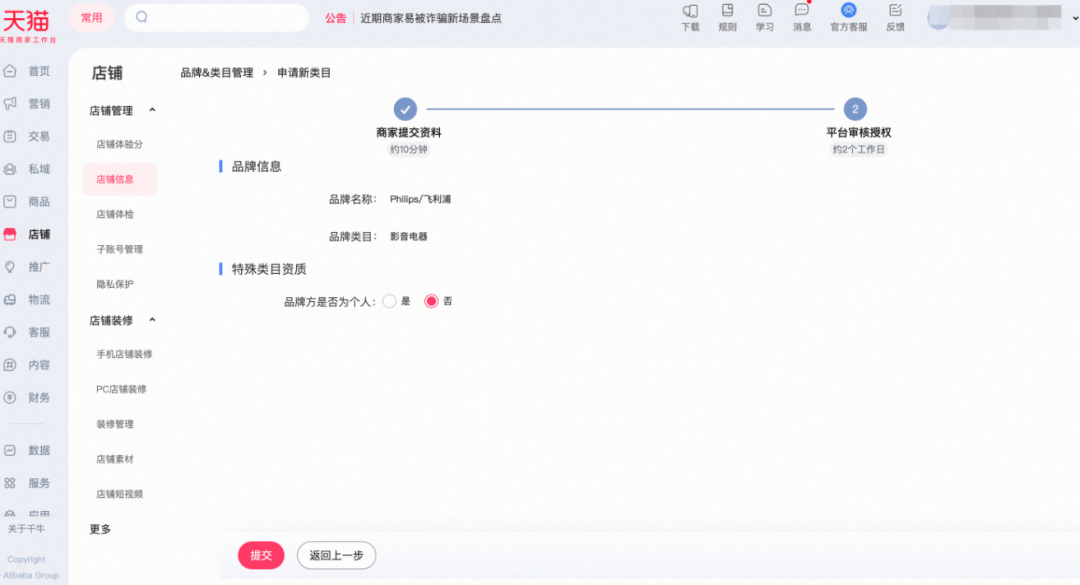Expand the 更多 menu section
Image resolution: width=1080 pixels, height=585 pixels.
(x=101, y=529)
